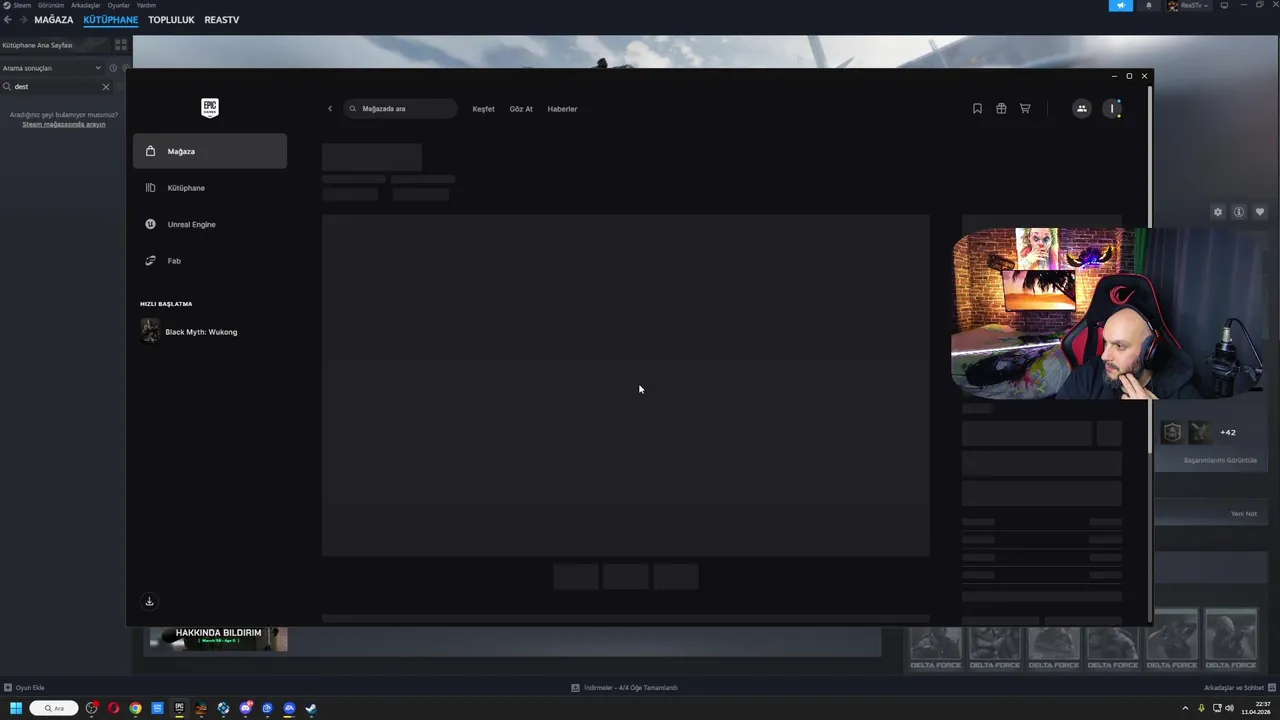The height and width of the screenshot is (720, 1280).
Task: Switch to Epic Games taskbar icon
Action: point(179,708)
